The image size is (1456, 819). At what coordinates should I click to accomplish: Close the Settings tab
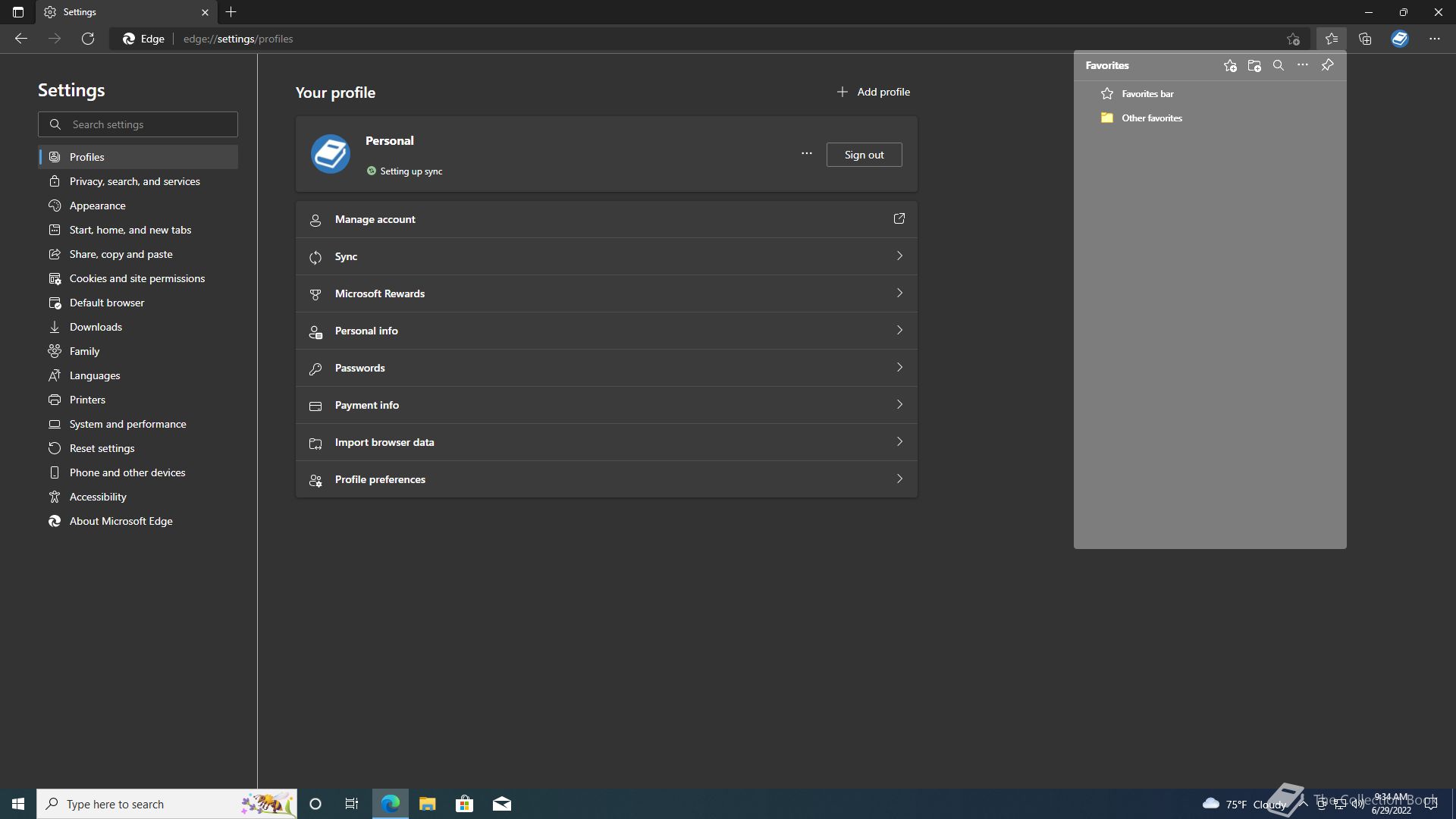pyautogui.click(x=205, y=12)
